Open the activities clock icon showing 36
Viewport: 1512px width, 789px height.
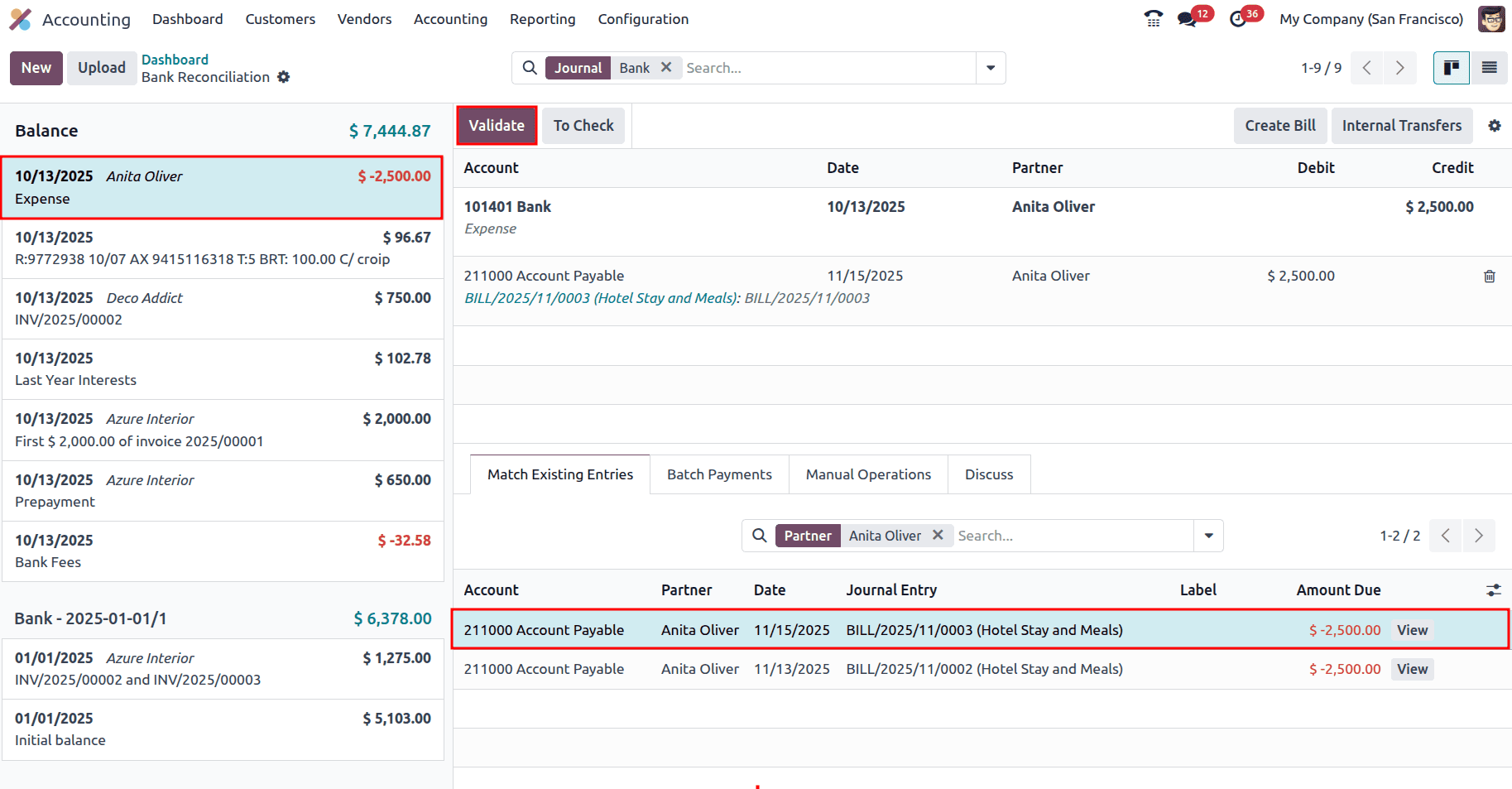click(1237, 18)
